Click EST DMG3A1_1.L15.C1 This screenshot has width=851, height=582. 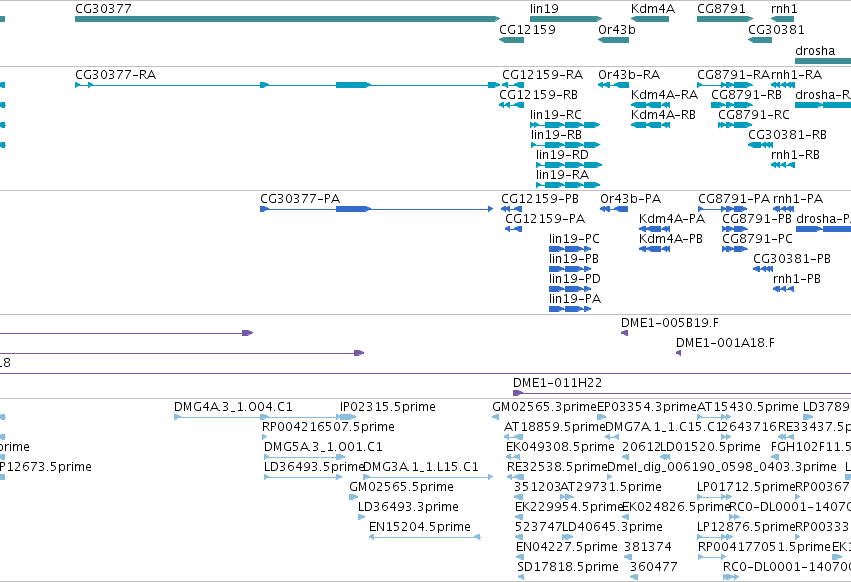click(x=428, y=477)
